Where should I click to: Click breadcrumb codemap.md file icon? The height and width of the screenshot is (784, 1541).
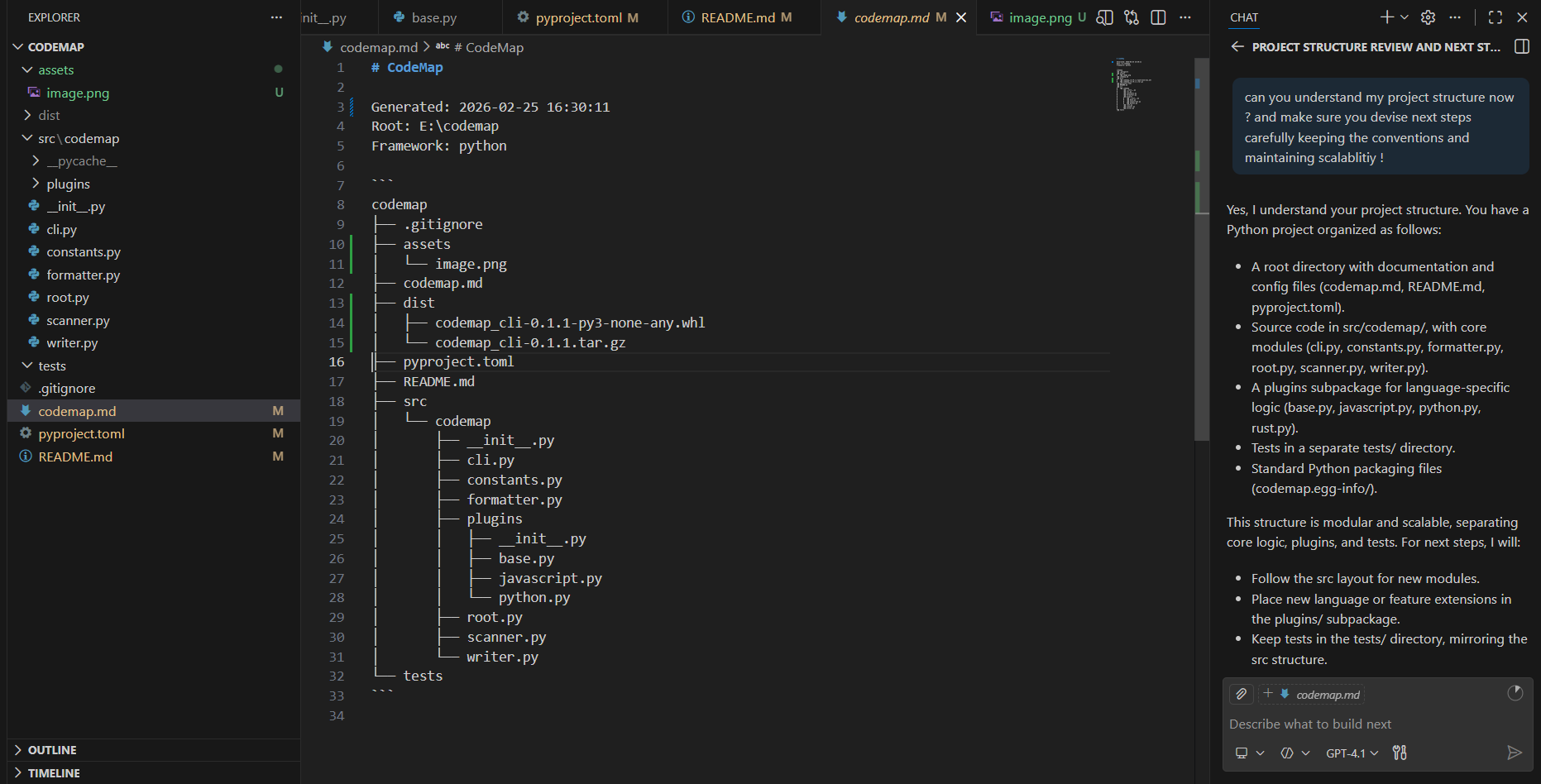pos(328,47)
